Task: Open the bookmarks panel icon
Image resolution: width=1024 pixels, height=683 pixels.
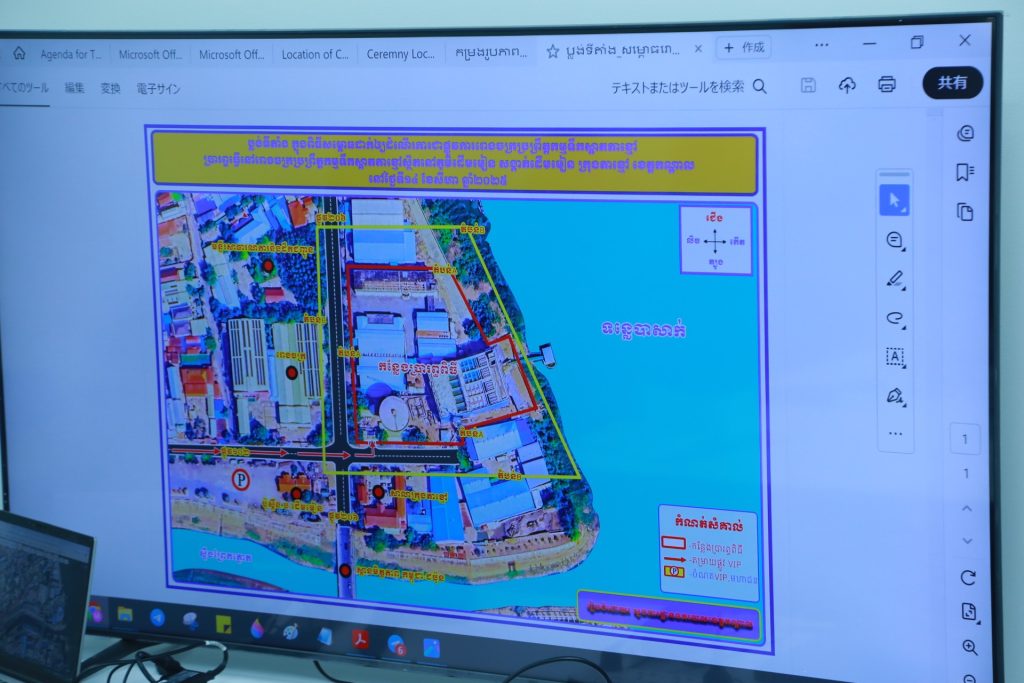Action: click(x=965, y=172)
